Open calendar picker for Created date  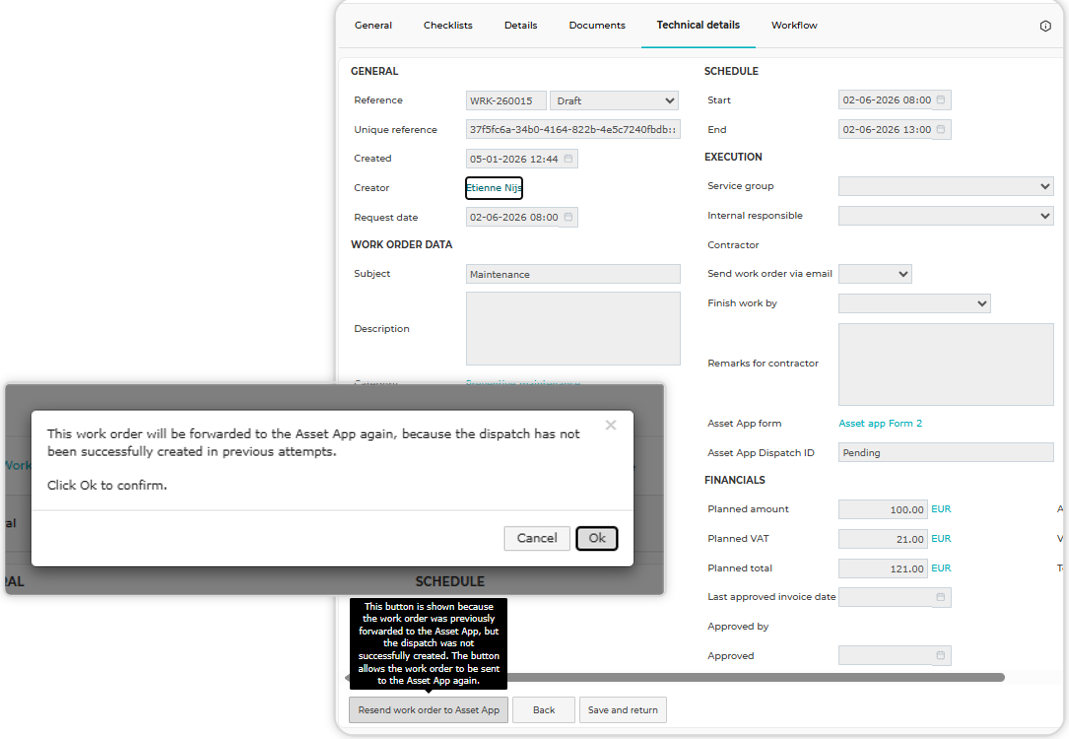[x=568, y=159]
